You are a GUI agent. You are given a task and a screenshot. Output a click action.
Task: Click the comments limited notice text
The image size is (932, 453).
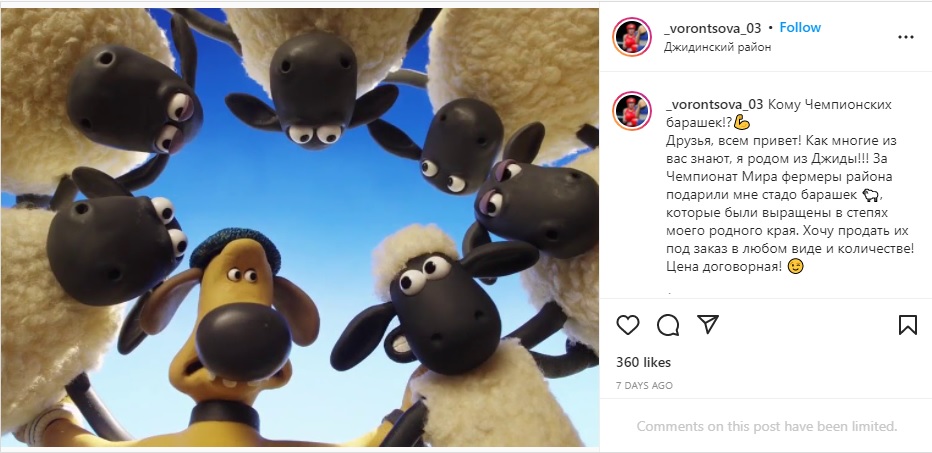(x=767, y=426)
